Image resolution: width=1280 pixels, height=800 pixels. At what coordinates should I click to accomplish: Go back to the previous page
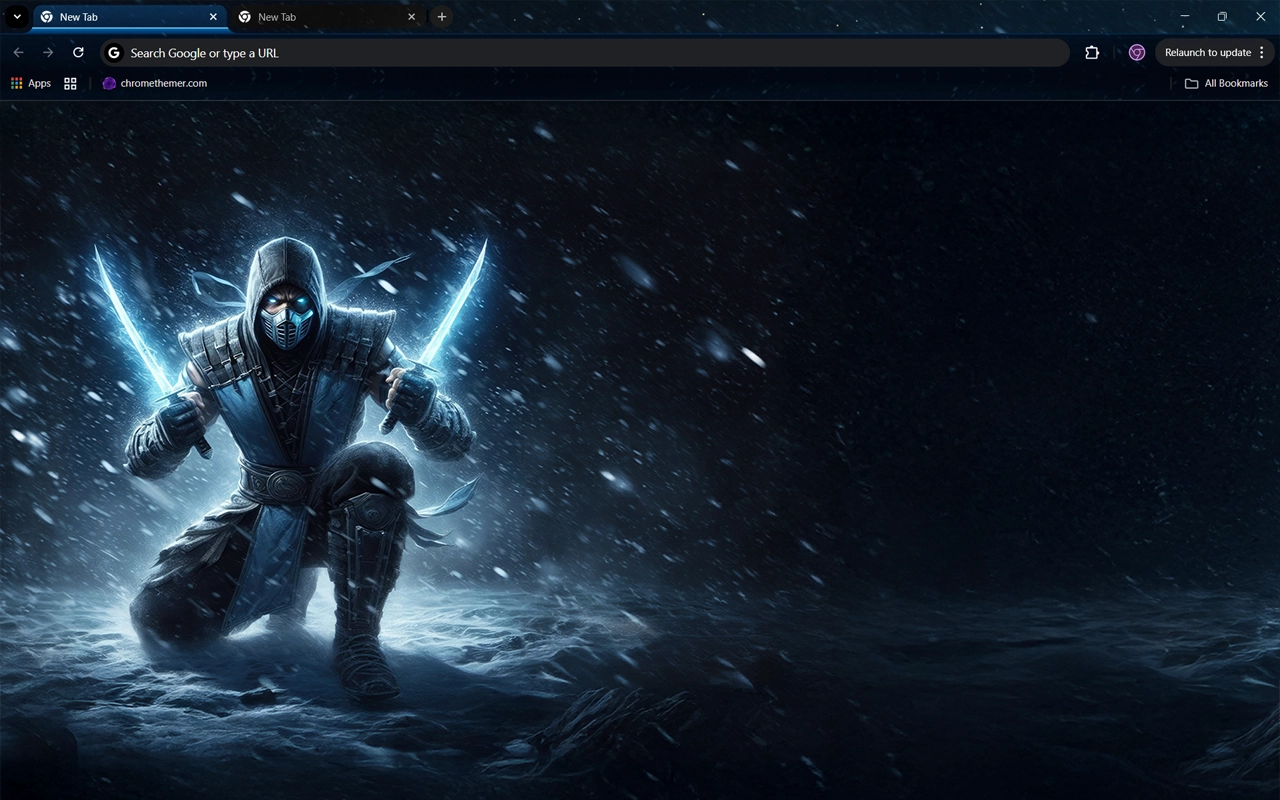click(18, 53)
